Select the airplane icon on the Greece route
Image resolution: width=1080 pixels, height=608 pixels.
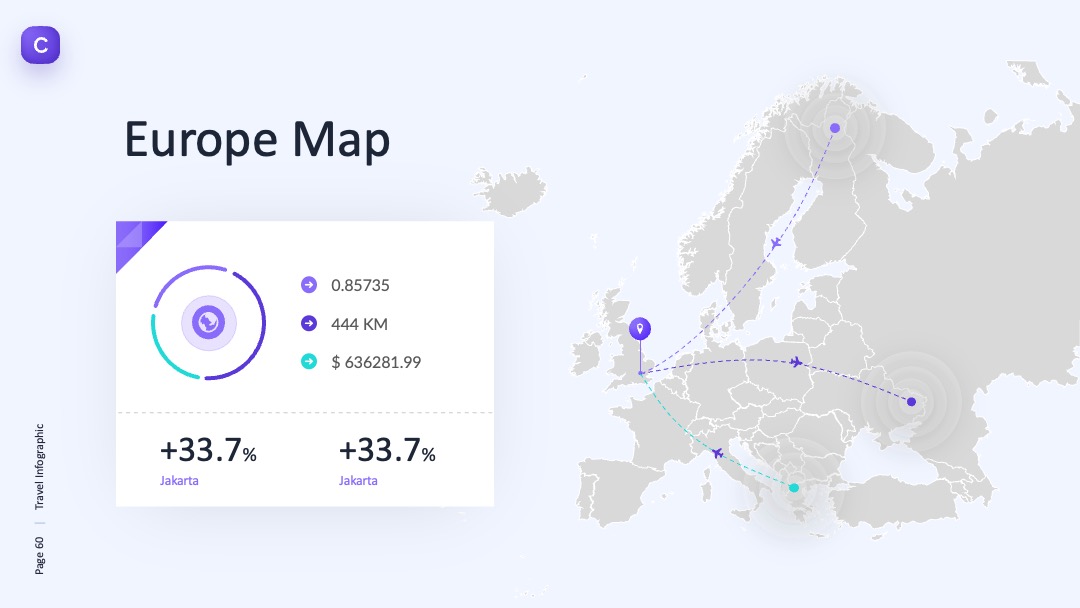click(x=718, y=453)
